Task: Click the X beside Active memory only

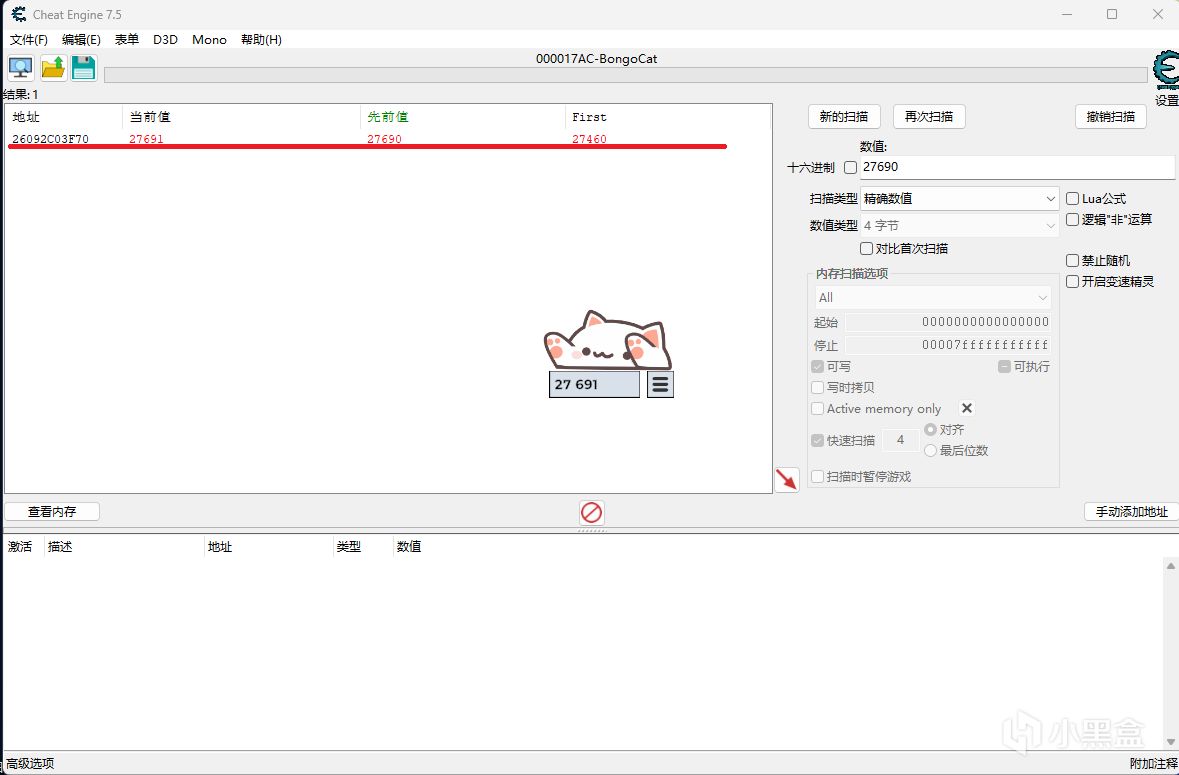Action: click(967, 408)
